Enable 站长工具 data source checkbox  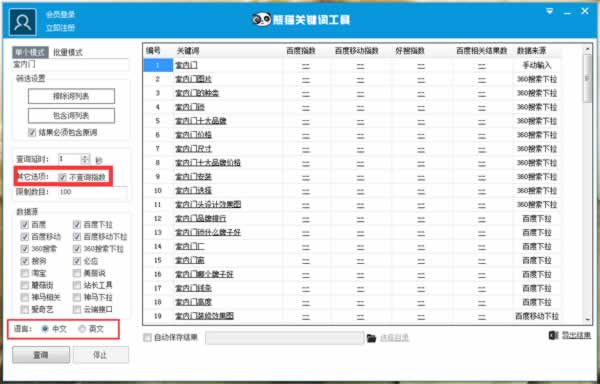click(77, 285)
